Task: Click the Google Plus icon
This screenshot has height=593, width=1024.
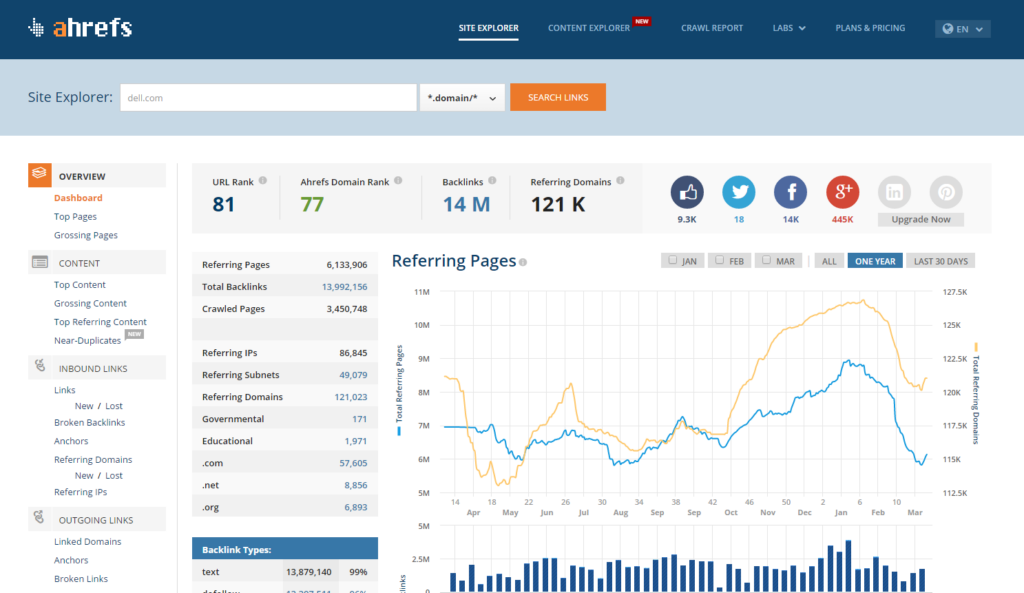Action: point(843,192)
